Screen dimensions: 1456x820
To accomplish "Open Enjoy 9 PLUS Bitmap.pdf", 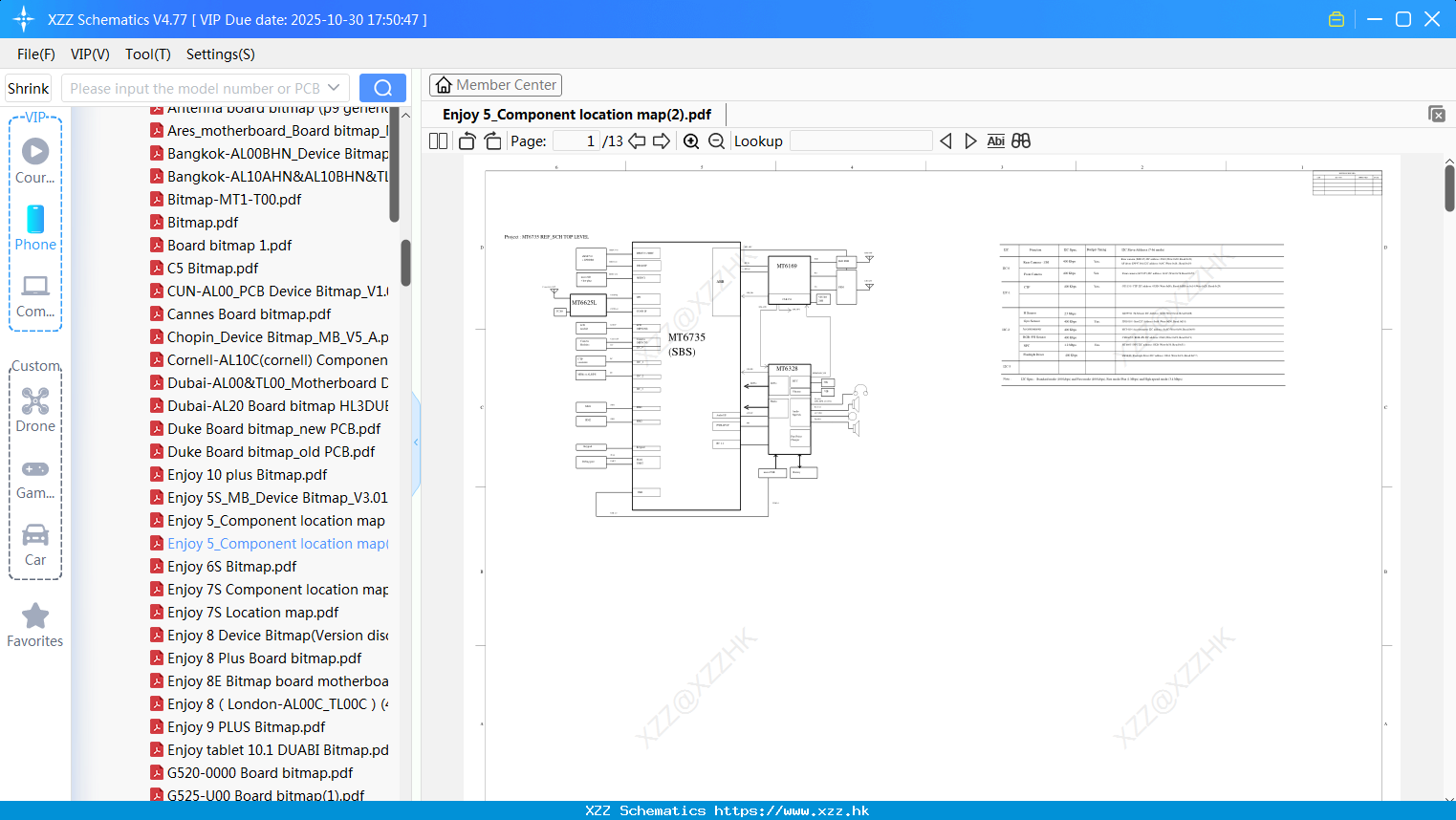I will tap(237, 726).
